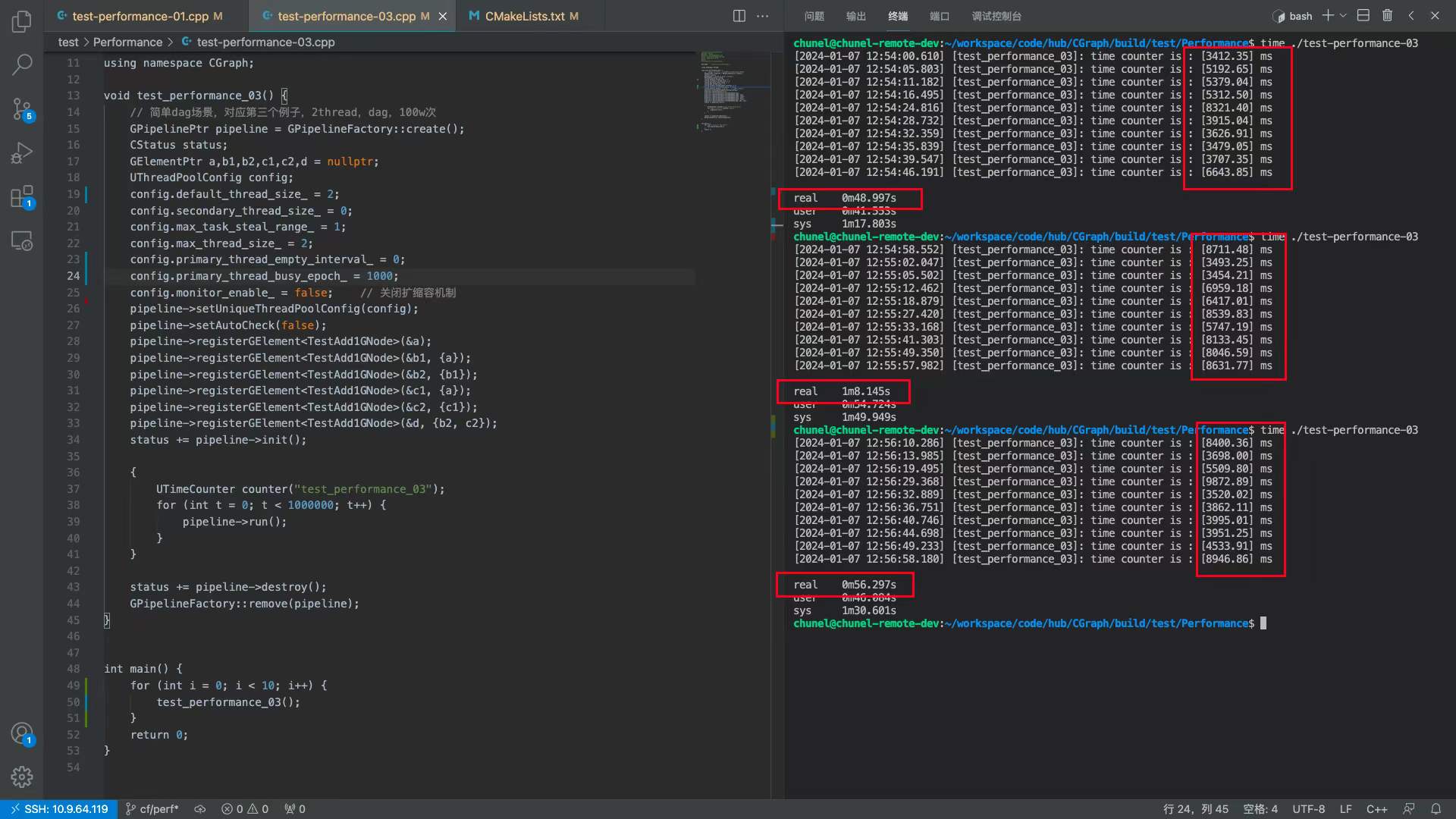Viewport: 1456px width, 819px height.
Task: Click 'CStatus status;' code line
Action: pos(178,145)
